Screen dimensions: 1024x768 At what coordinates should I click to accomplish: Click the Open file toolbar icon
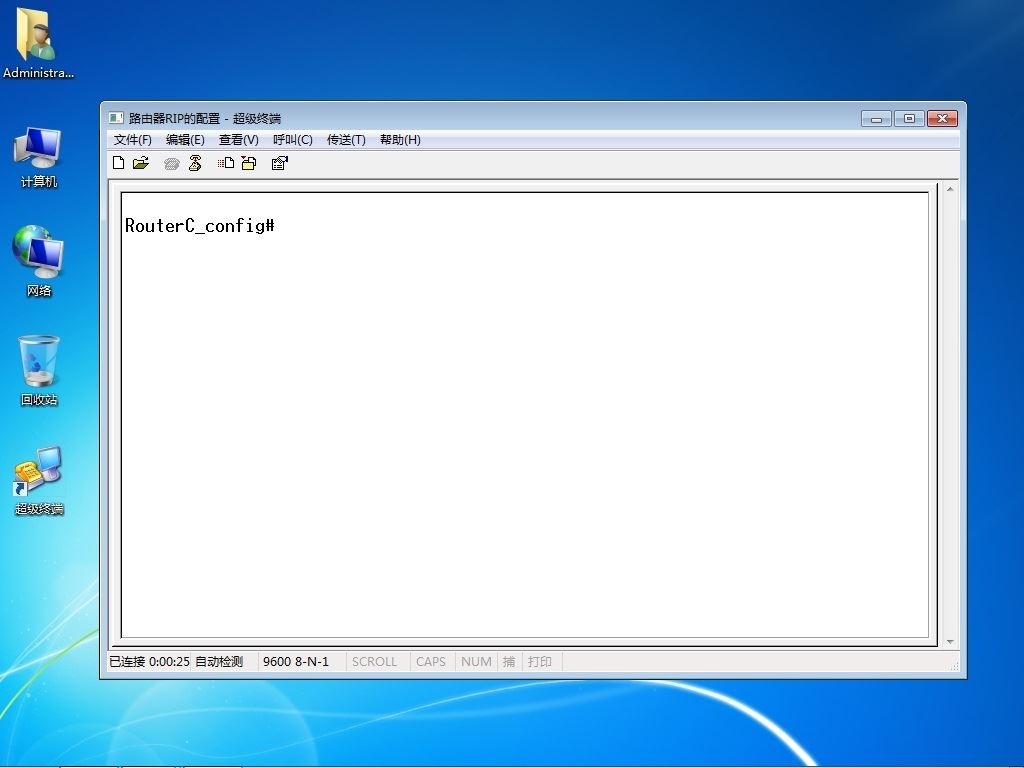(x=141, y=163)
